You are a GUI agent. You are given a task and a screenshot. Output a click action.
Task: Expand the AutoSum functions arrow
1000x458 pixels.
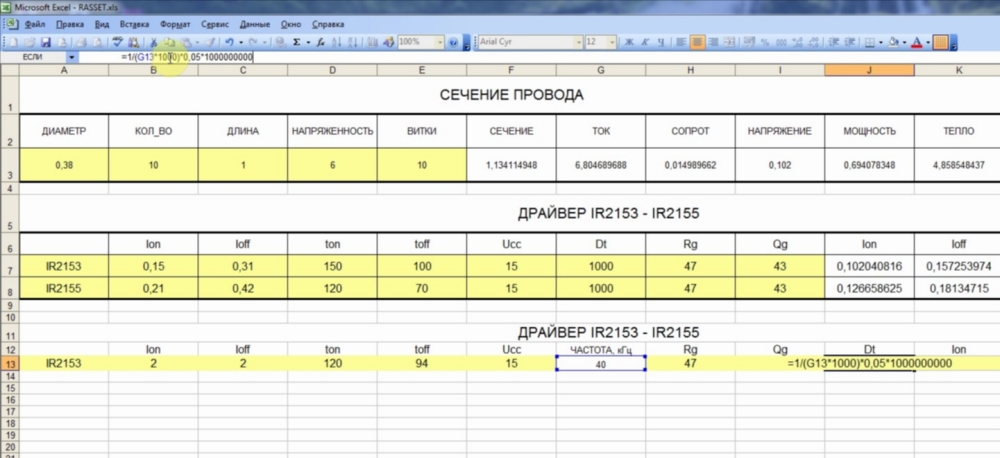pyautogui.click(x=308, y=42)
